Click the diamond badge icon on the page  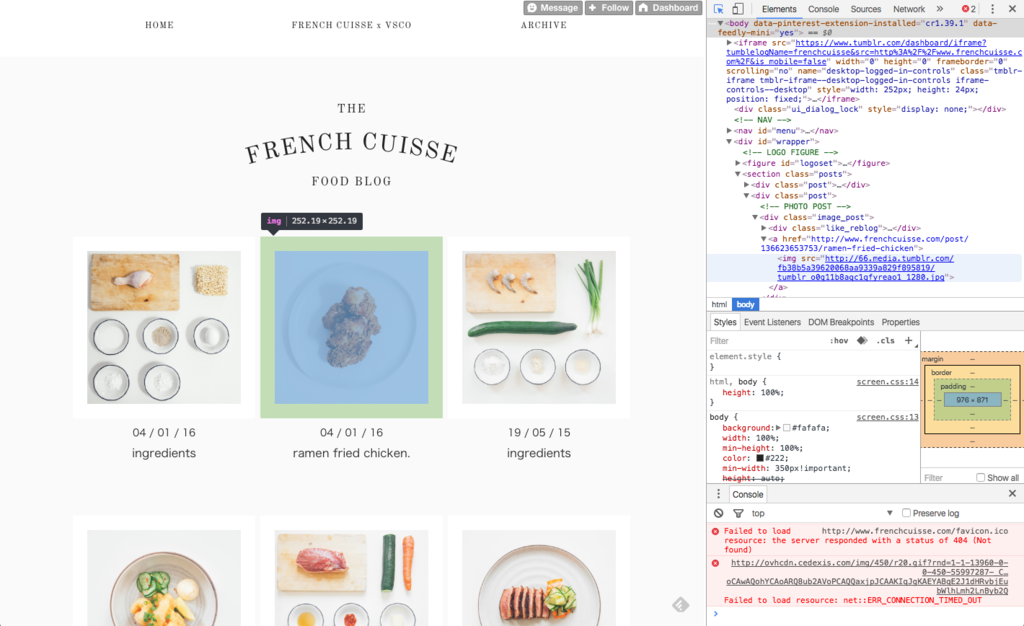point(680,605)
